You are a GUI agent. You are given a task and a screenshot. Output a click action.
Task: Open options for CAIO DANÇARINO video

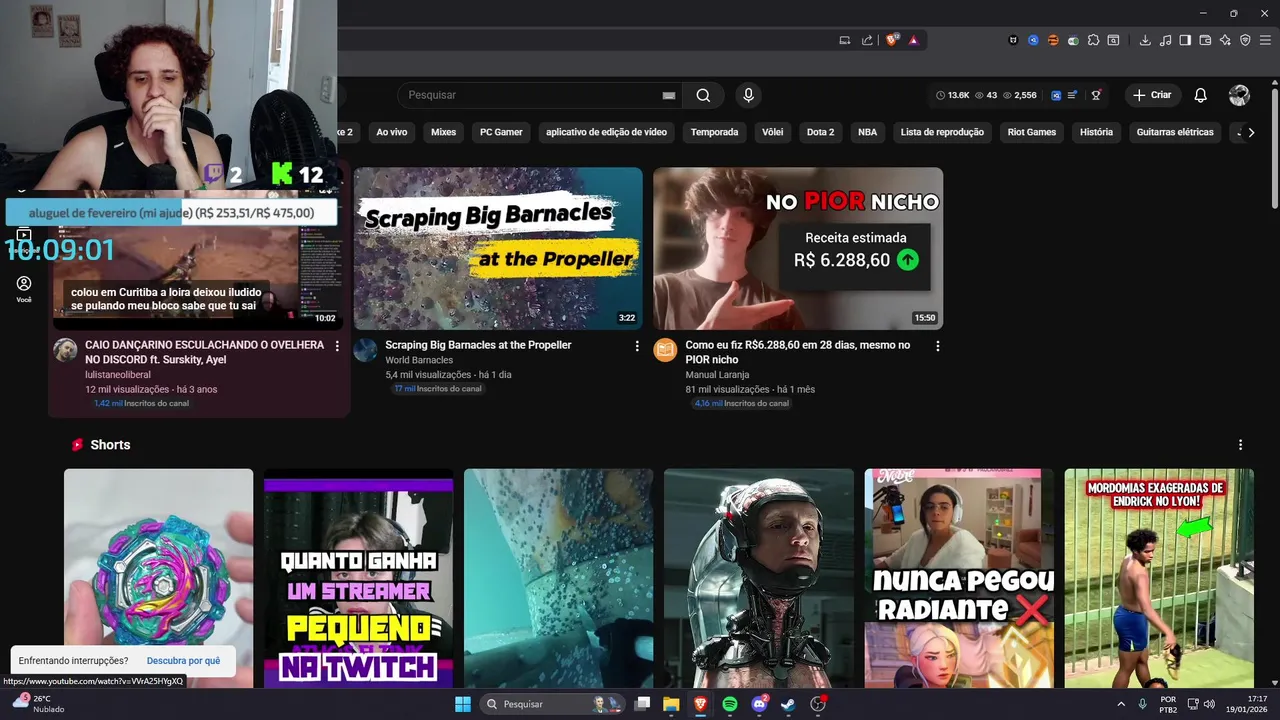(337, 346)
